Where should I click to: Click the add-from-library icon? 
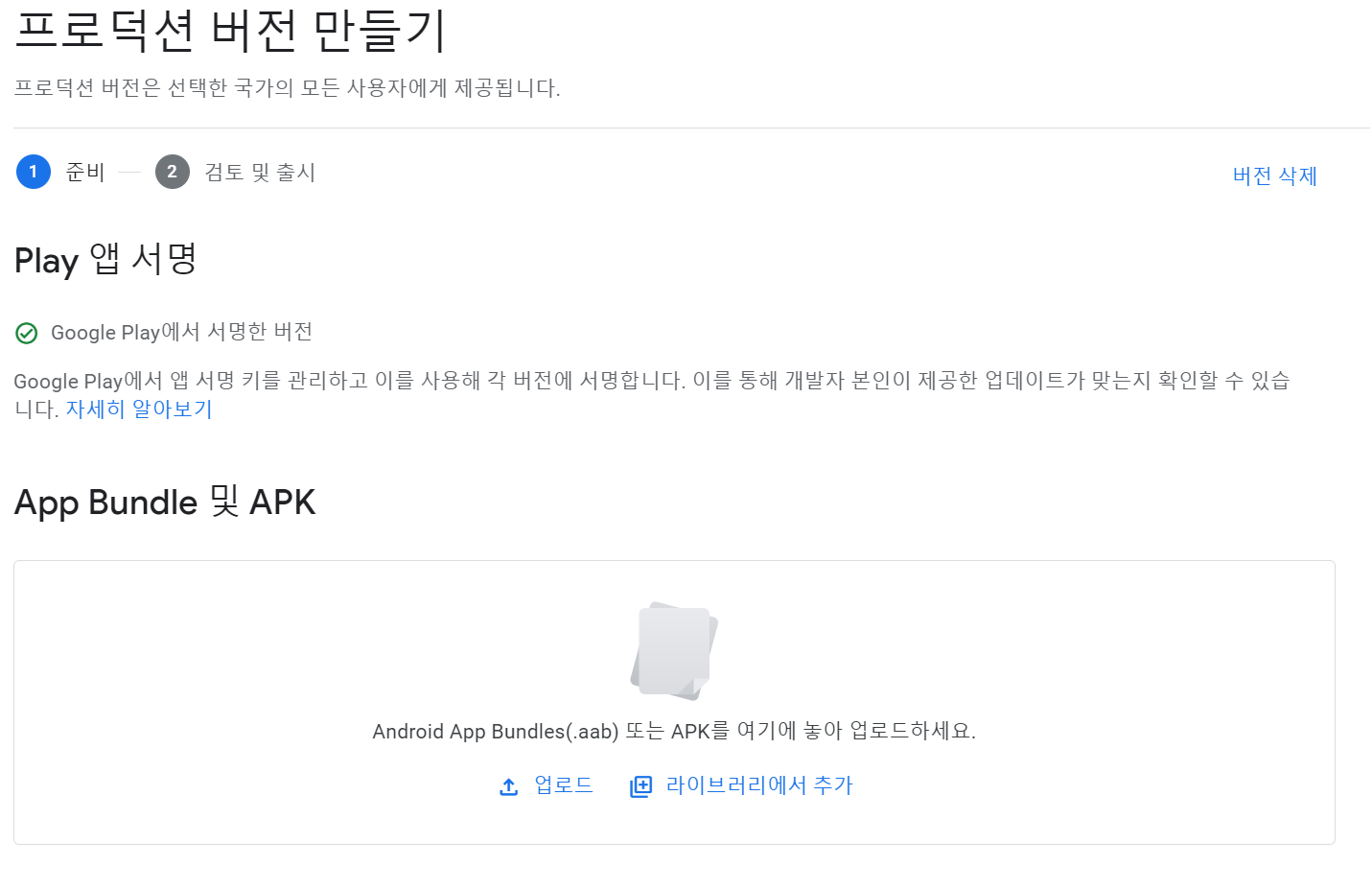640,786
